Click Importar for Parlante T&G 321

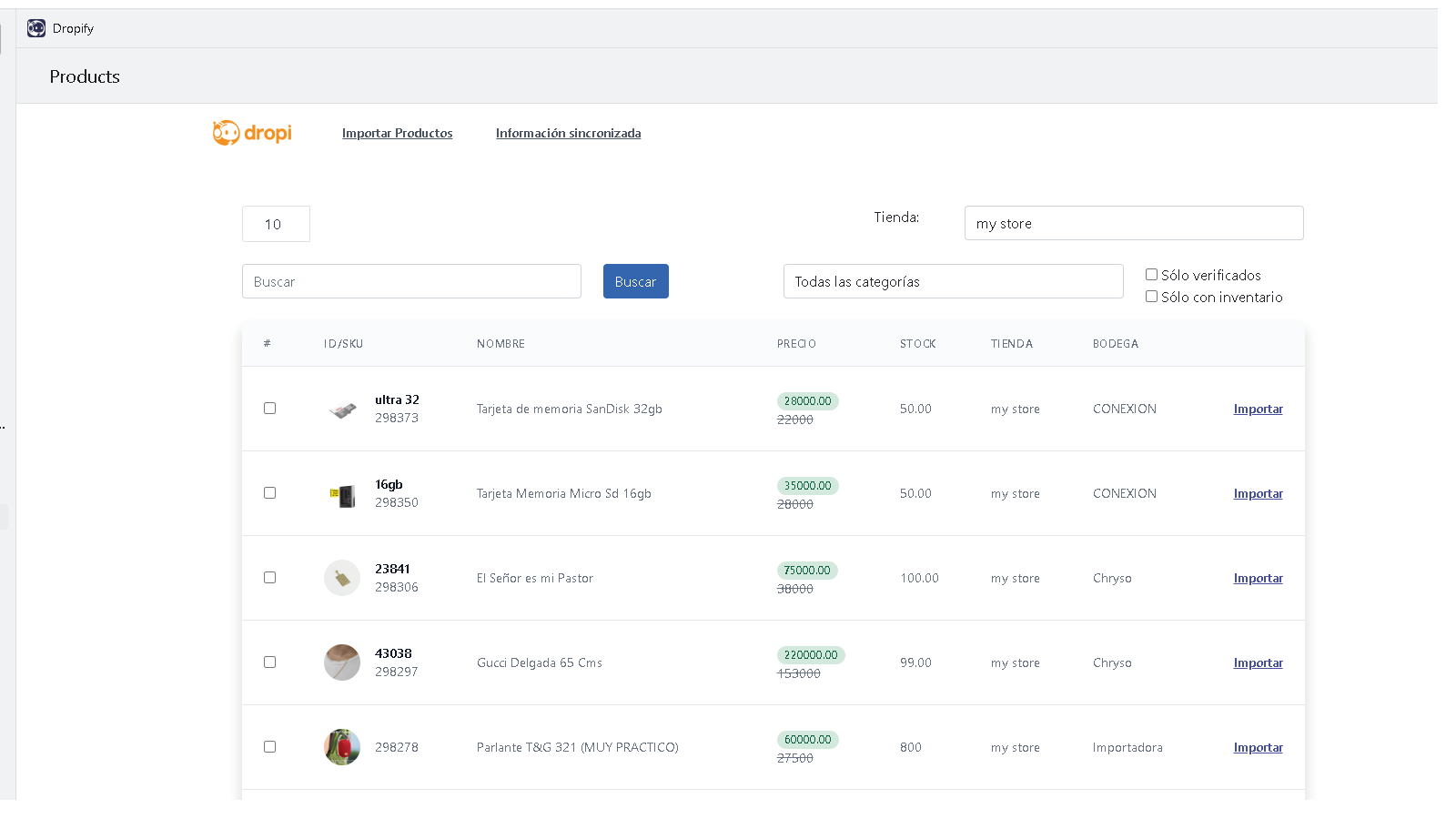click(1258, 747)
